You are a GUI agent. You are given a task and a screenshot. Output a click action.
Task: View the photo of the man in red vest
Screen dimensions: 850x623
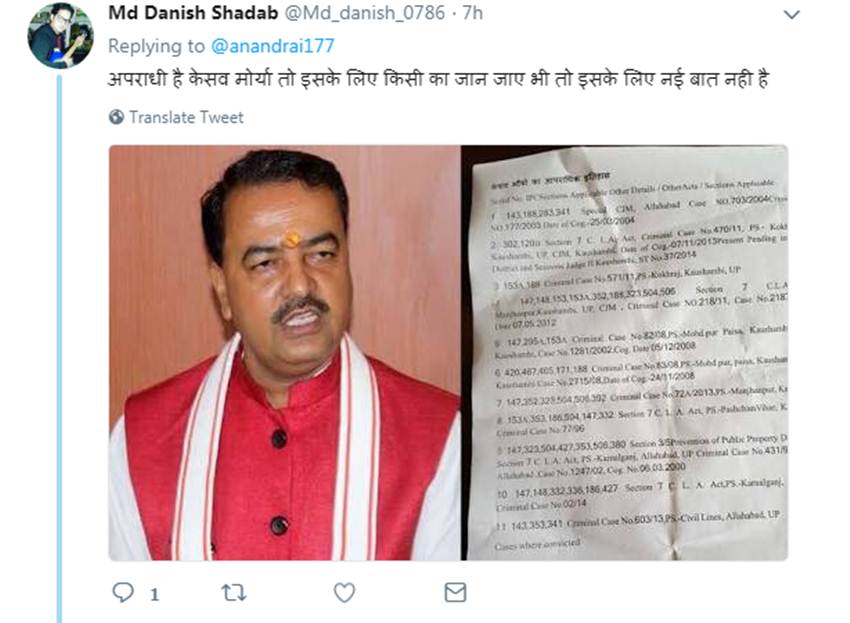[285, 352]
